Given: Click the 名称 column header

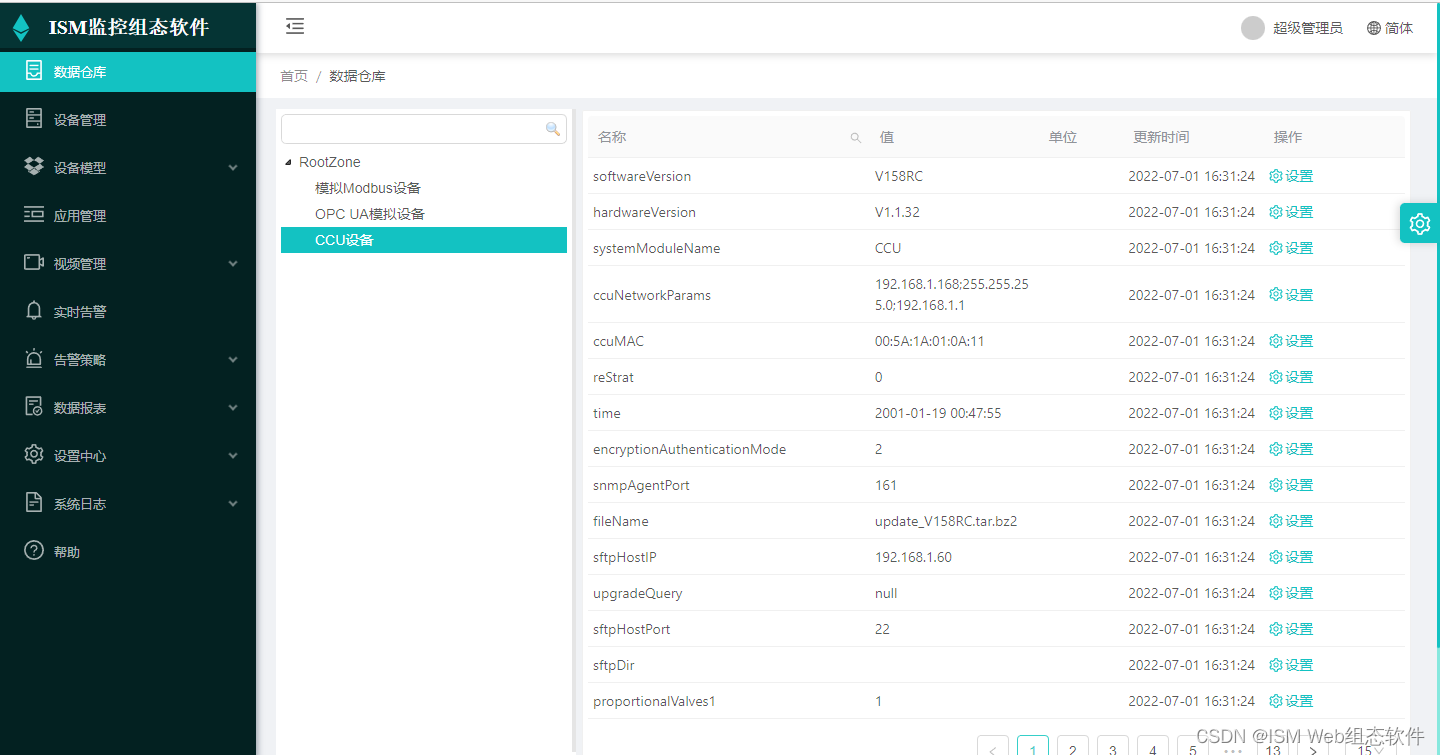Looking at the screenshot, I should click(612, 137).
